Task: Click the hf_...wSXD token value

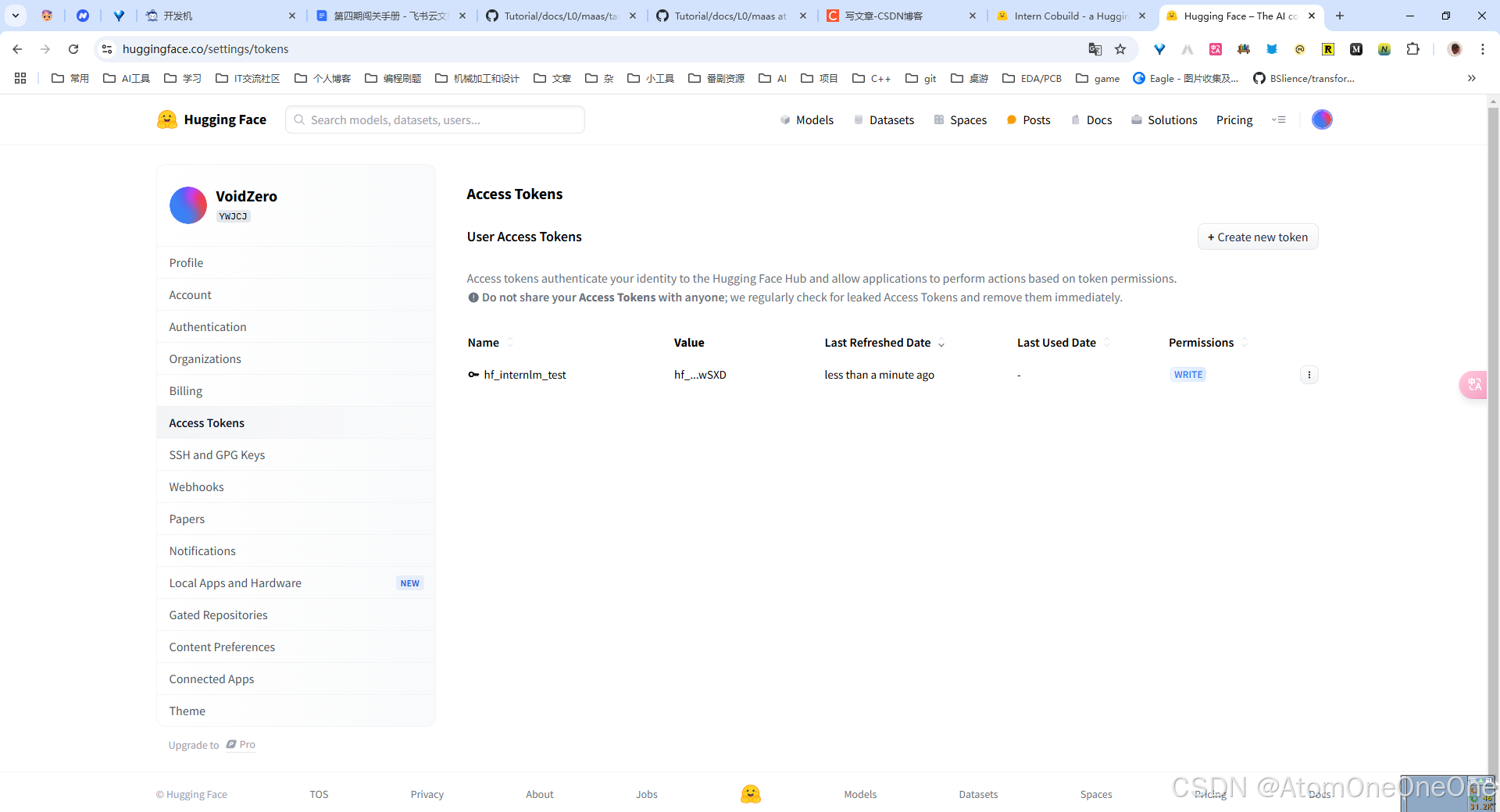Action: [700, 375]
